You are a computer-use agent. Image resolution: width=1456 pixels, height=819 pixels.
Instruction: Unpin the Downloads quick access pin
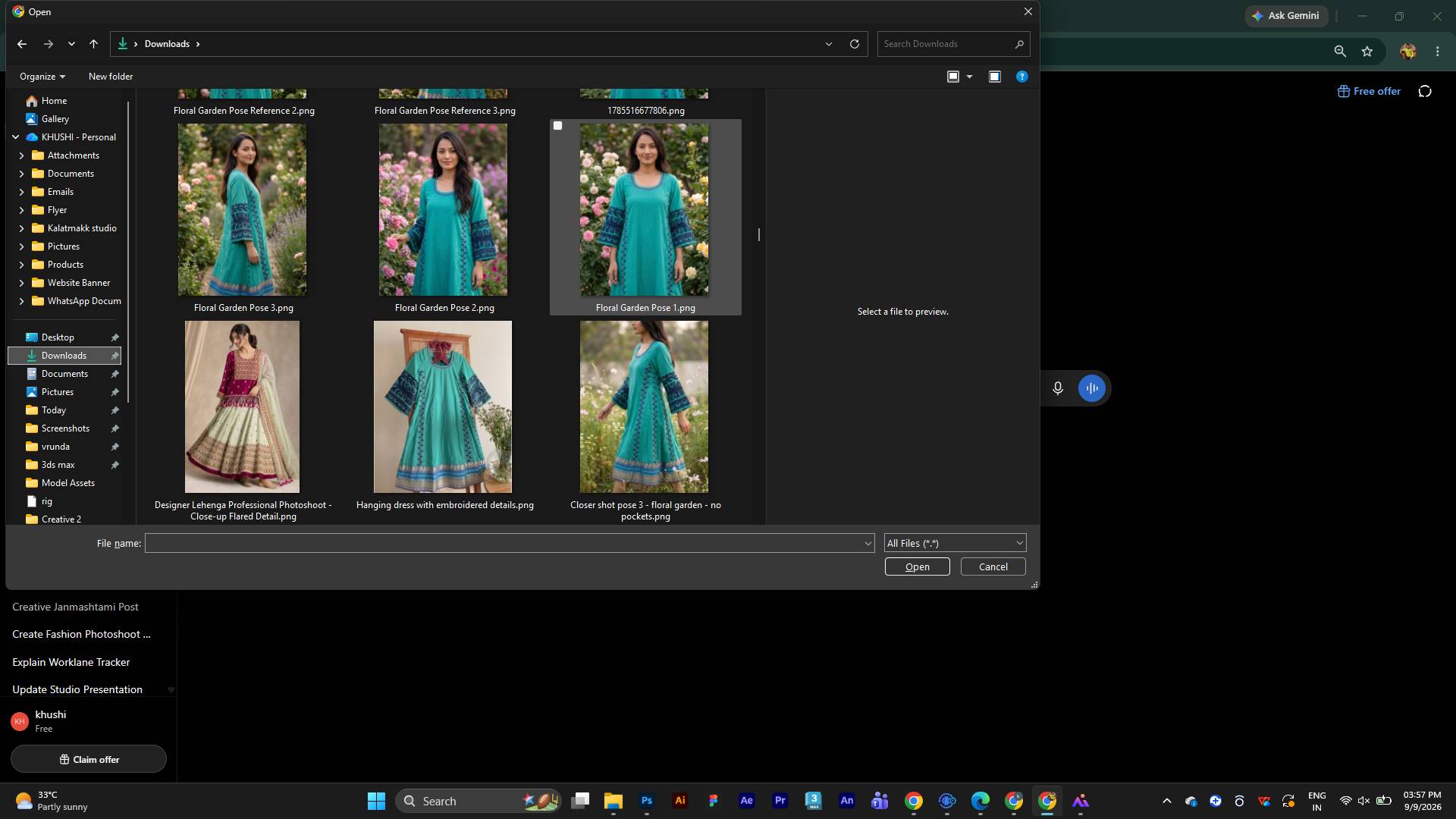[x=115, y=356]
